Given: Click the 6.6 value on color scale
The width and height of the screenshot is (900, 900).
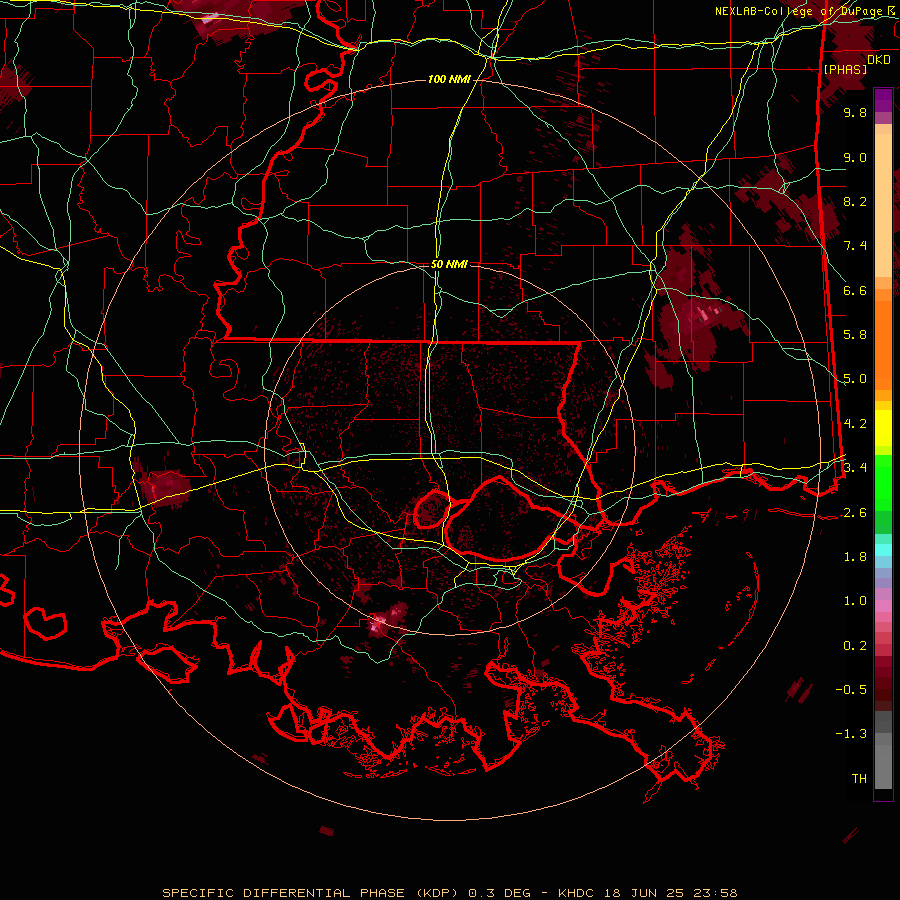Looking at the screenshot, I should pyautogui.click(x=855, y=290).
